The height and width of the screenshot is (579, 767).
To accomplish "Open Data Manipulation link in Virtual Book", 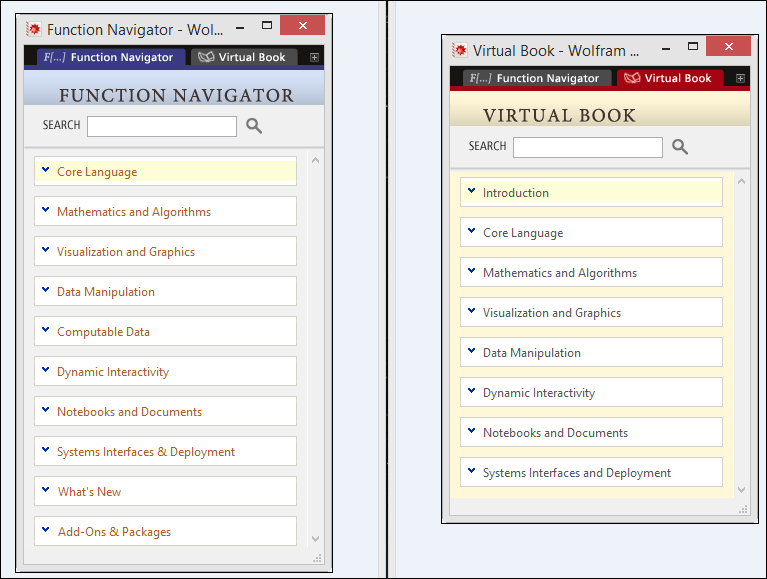I will tap(532, 353).
